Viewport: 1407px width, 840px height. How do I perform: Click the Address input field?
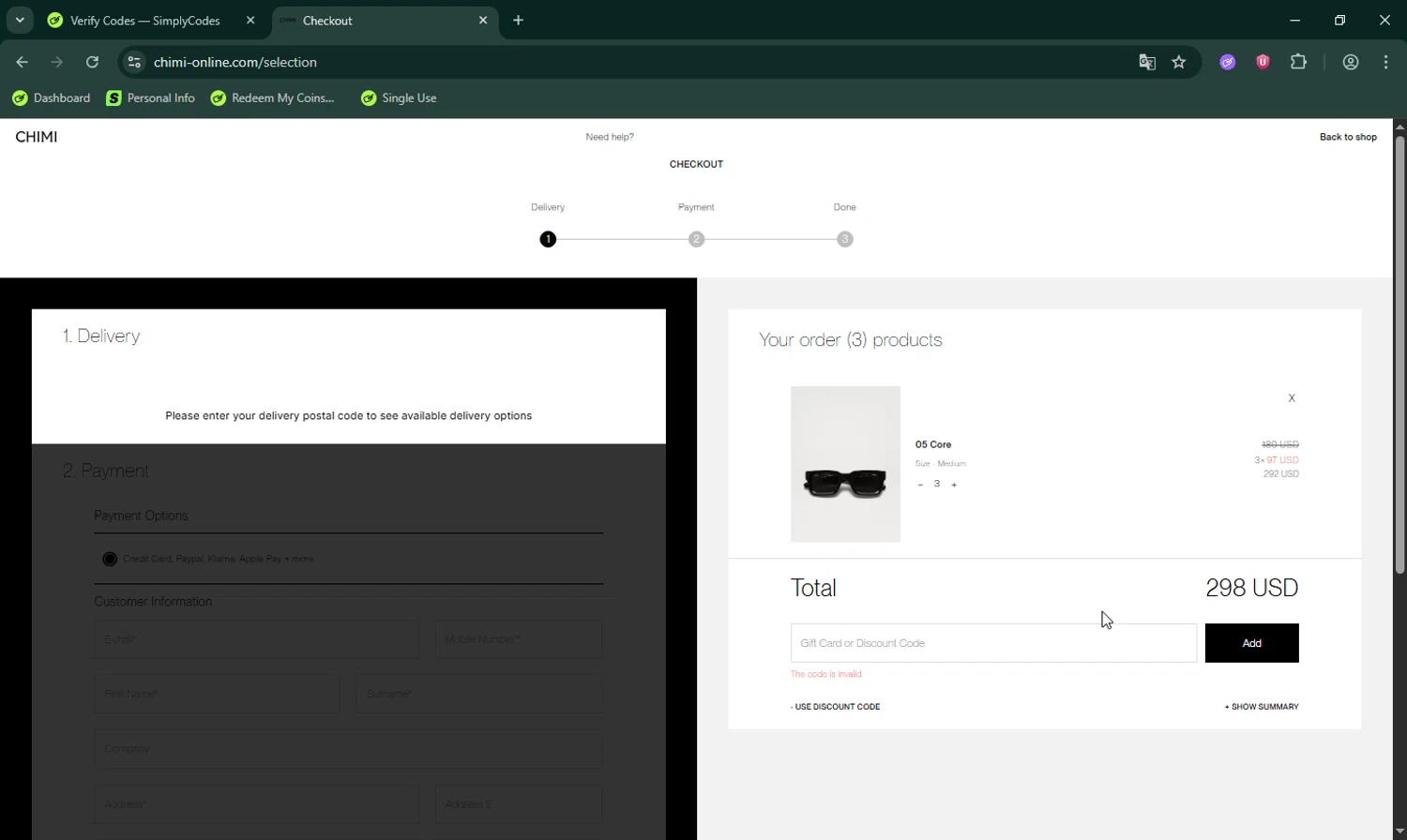256,804
